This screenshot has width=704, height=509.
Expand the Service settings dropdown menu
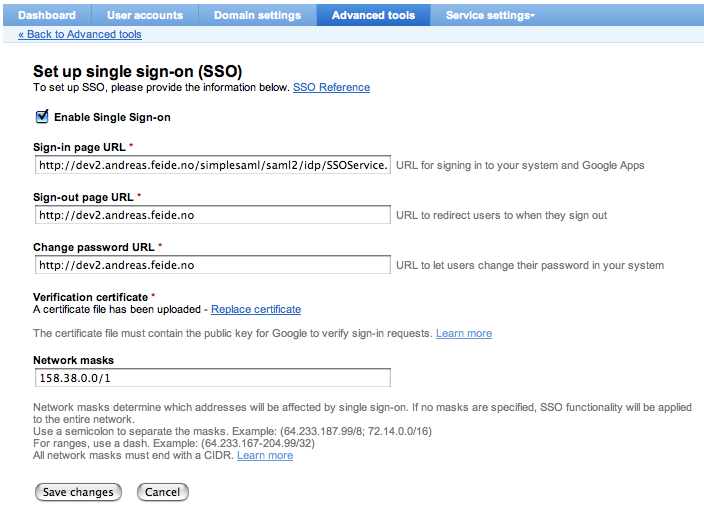(x=490, y=15)
